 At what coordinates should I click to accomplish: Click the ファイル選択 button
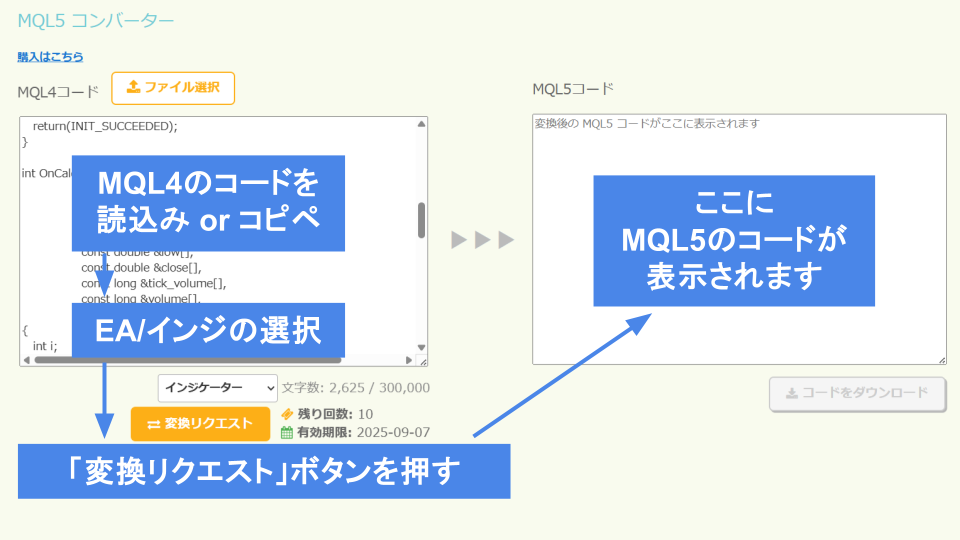pos(173,88)
